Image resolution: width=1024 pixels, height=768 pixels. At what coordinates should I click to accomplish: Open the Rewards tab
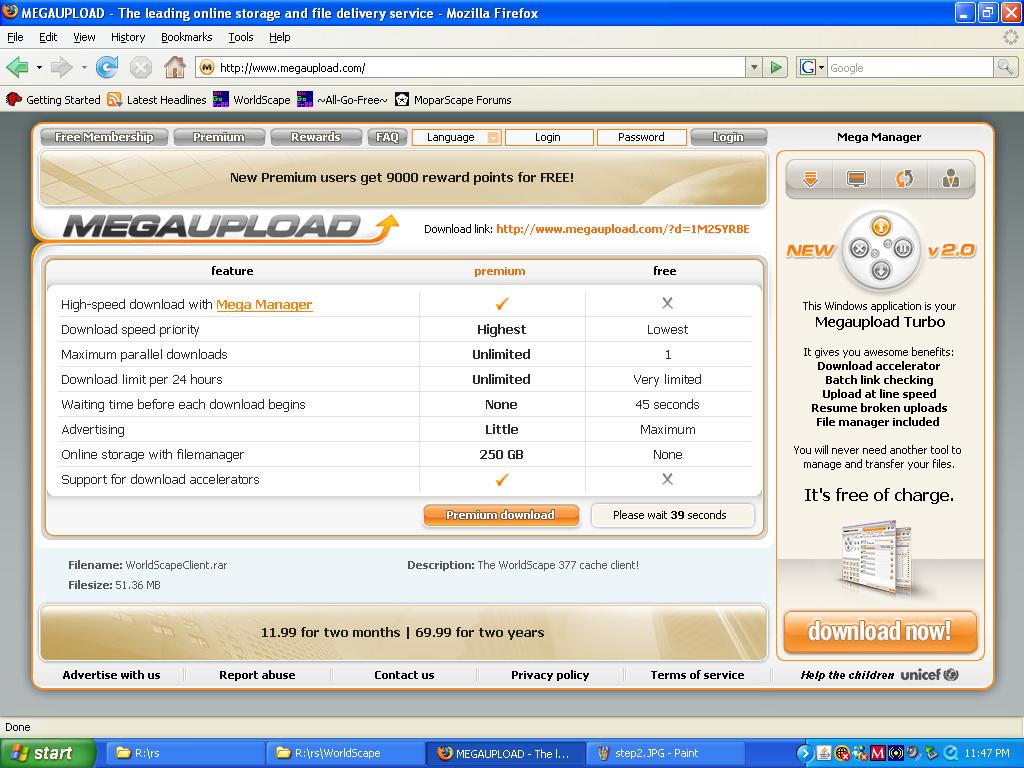tap(315, 137)
